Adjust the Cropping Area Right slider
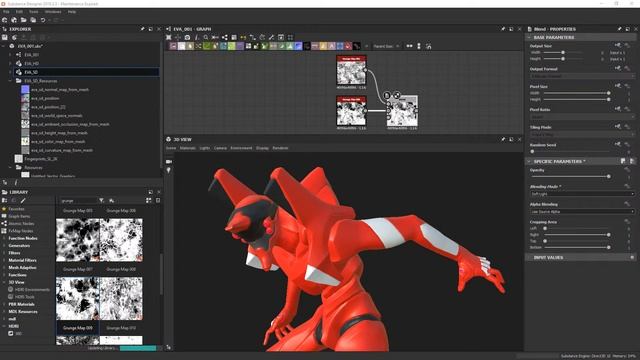Screen dimensions: 640x360 click(609, 235)
